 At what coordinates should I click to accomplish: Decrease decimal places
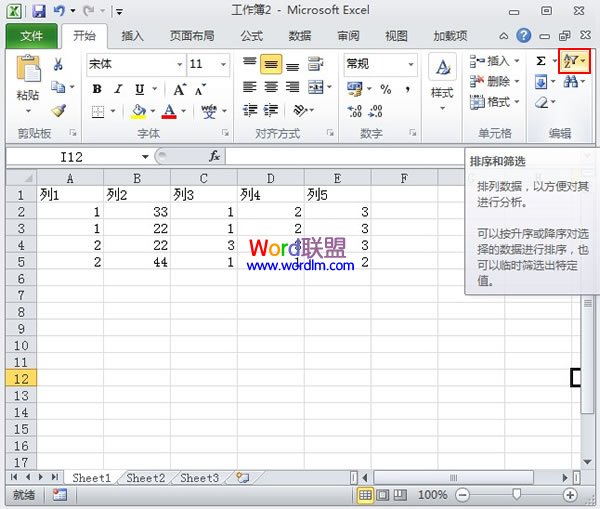[375, 111]
